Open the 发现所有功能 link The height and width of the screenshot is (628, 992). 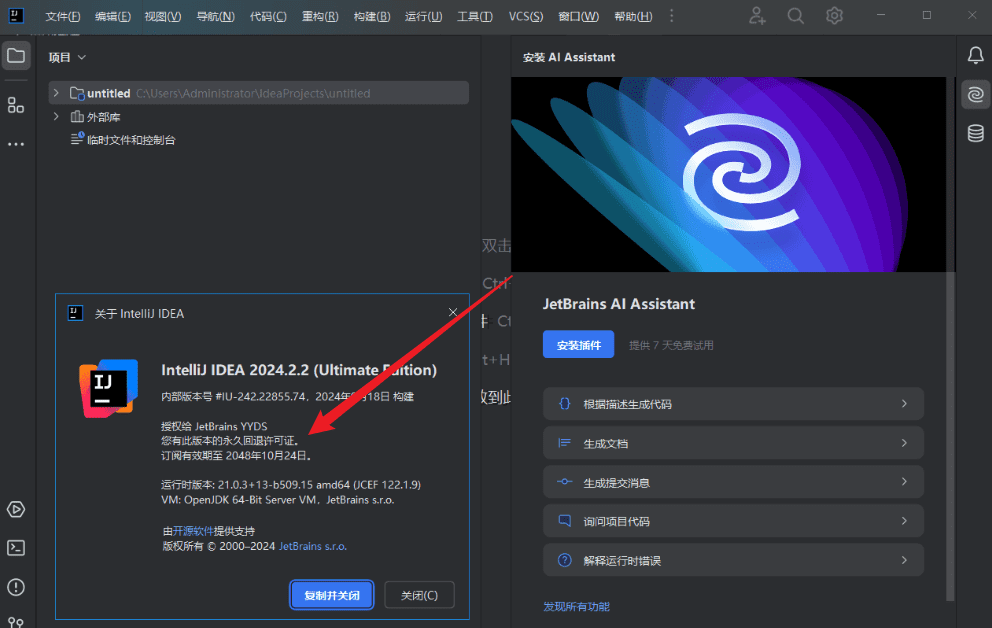click(576, 606)
